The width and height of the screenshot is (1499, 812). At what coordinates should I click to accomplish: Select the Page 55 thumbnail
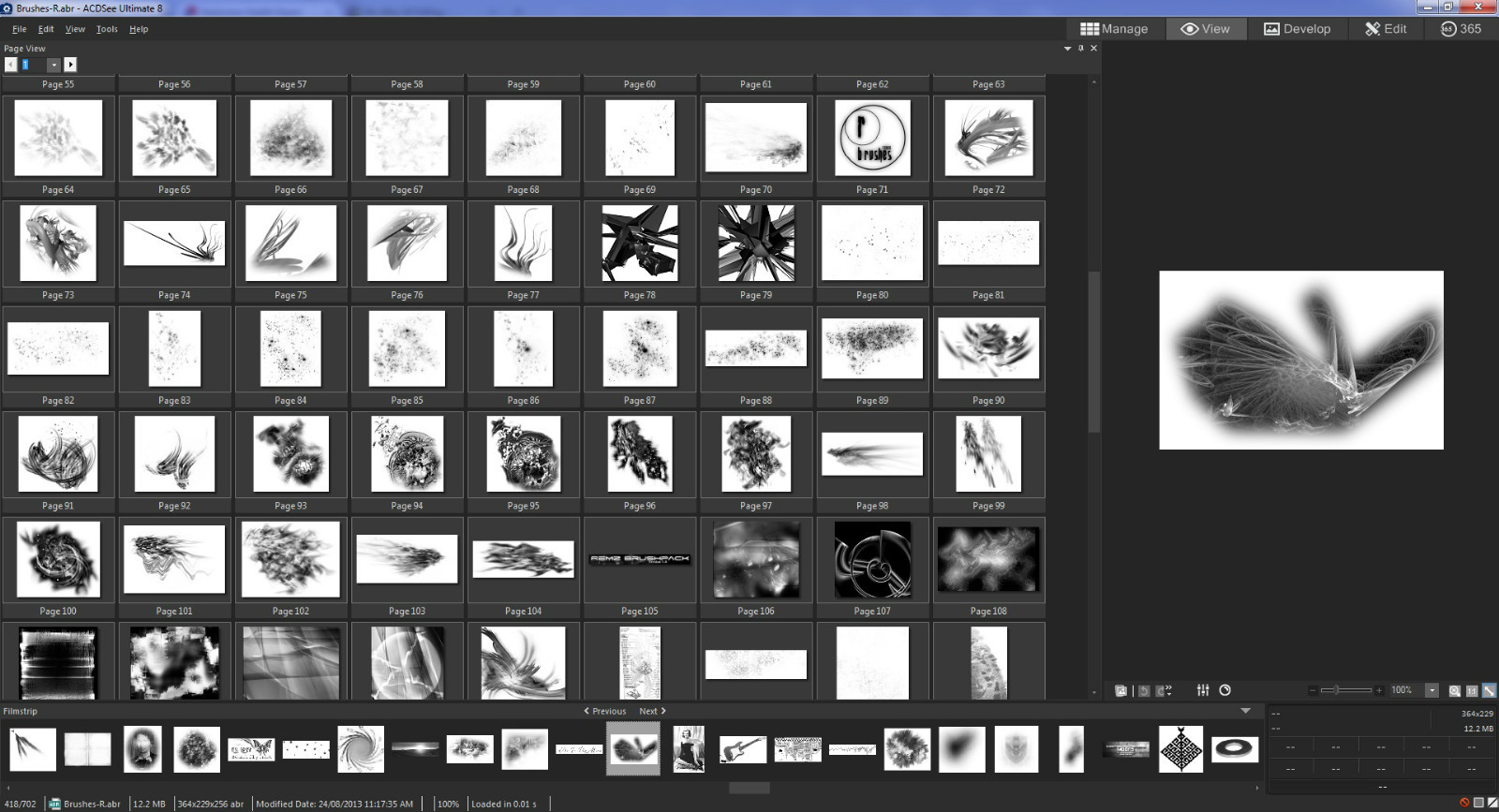(x=58, y=139)
